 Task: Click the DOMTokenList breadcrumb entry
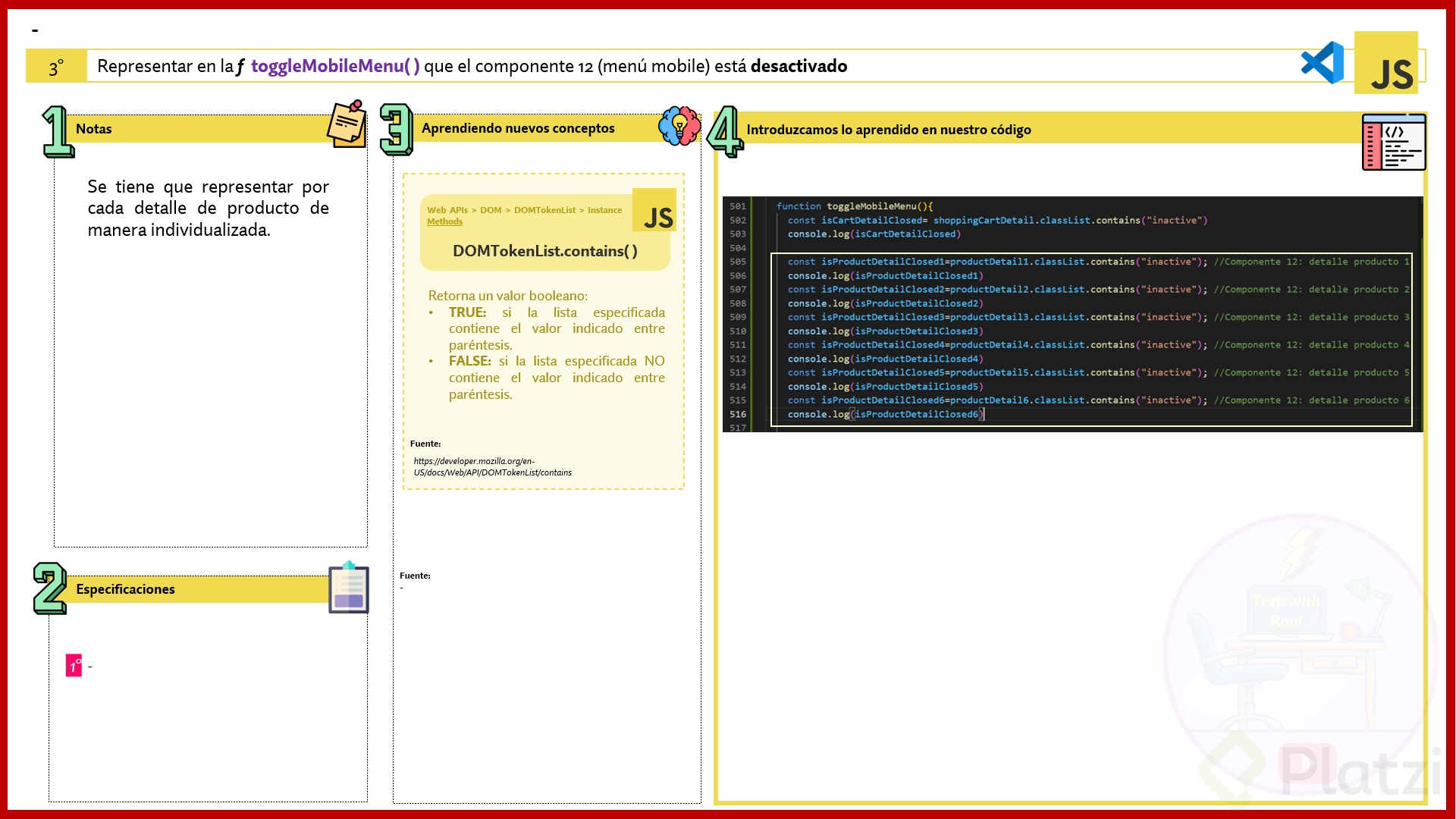545,210
